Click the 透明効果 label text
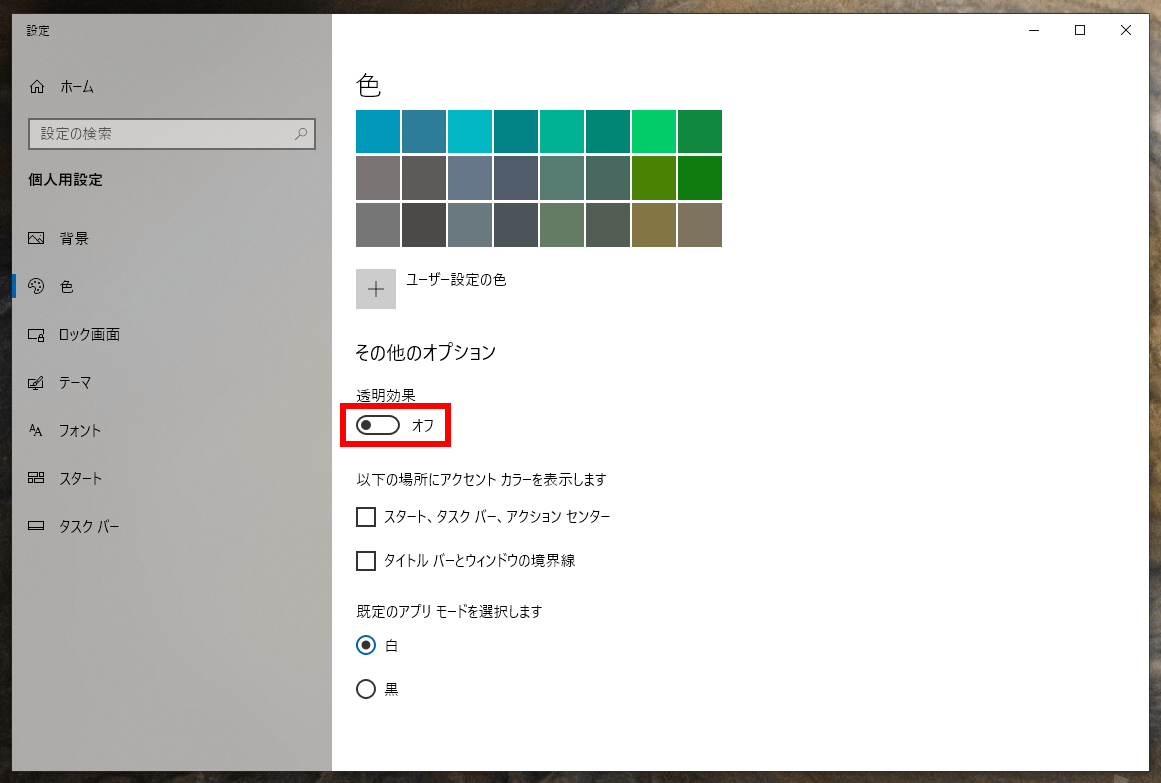Image resolution: width=1161 pixels, height=783 pixels. coord(386,396)
